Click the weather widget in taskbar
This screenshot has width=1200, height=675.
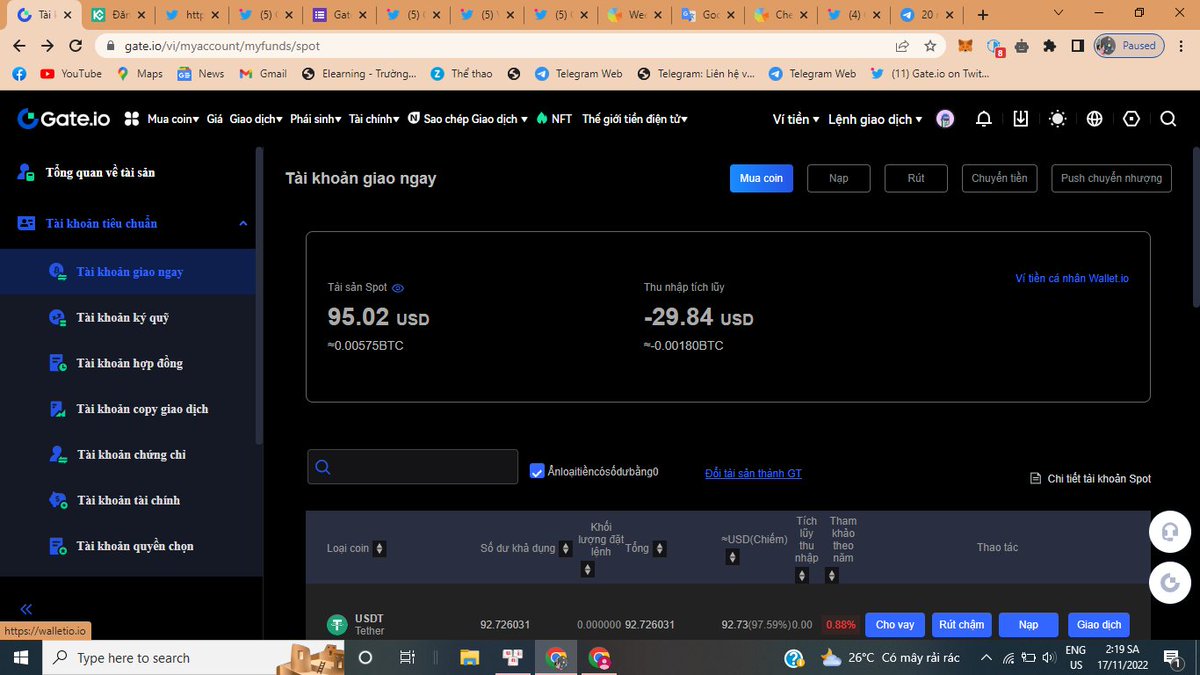889,658
